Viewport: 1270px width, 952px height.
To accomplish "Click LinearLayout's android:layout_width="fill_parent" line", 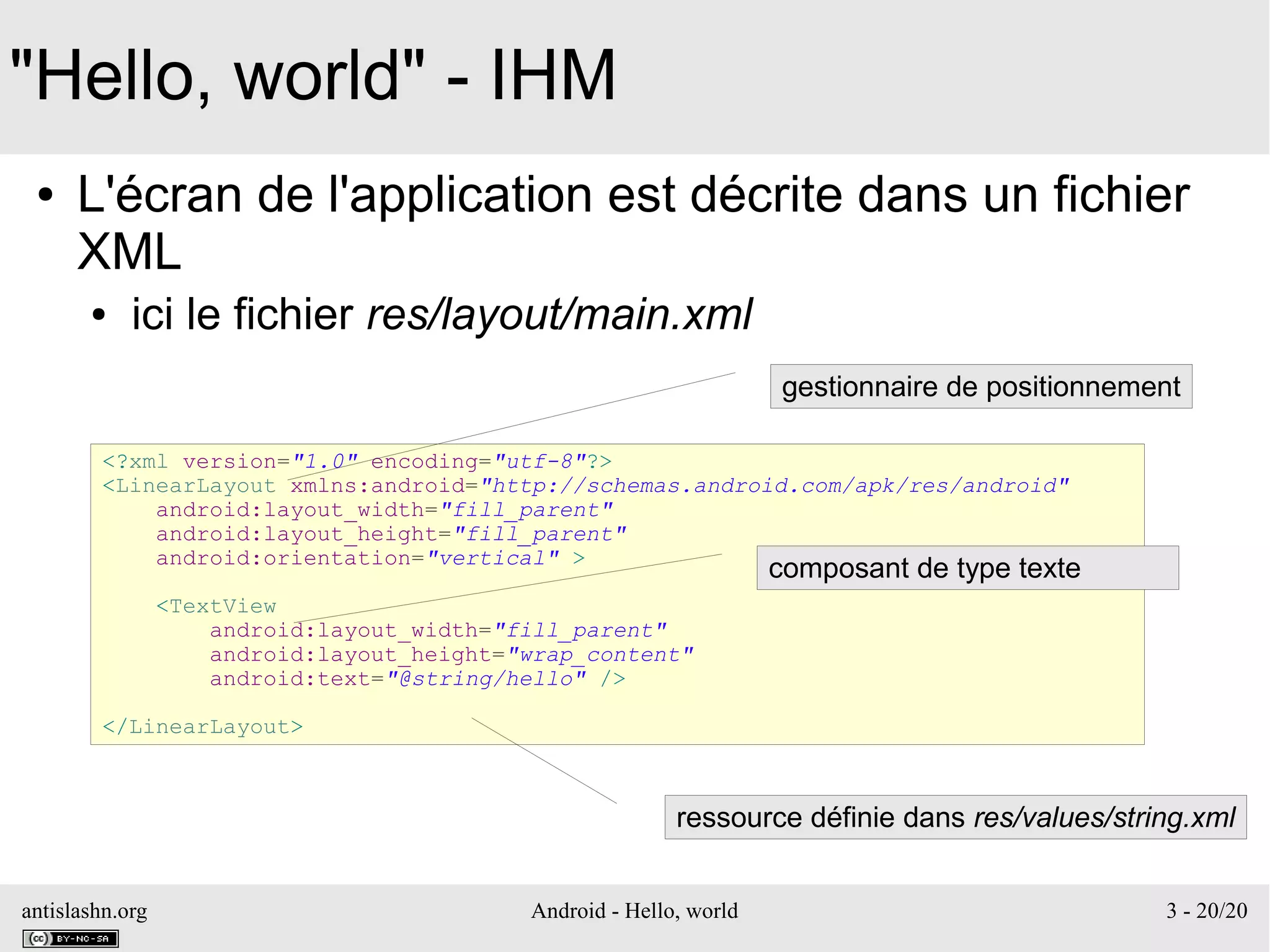I will 384,510.
